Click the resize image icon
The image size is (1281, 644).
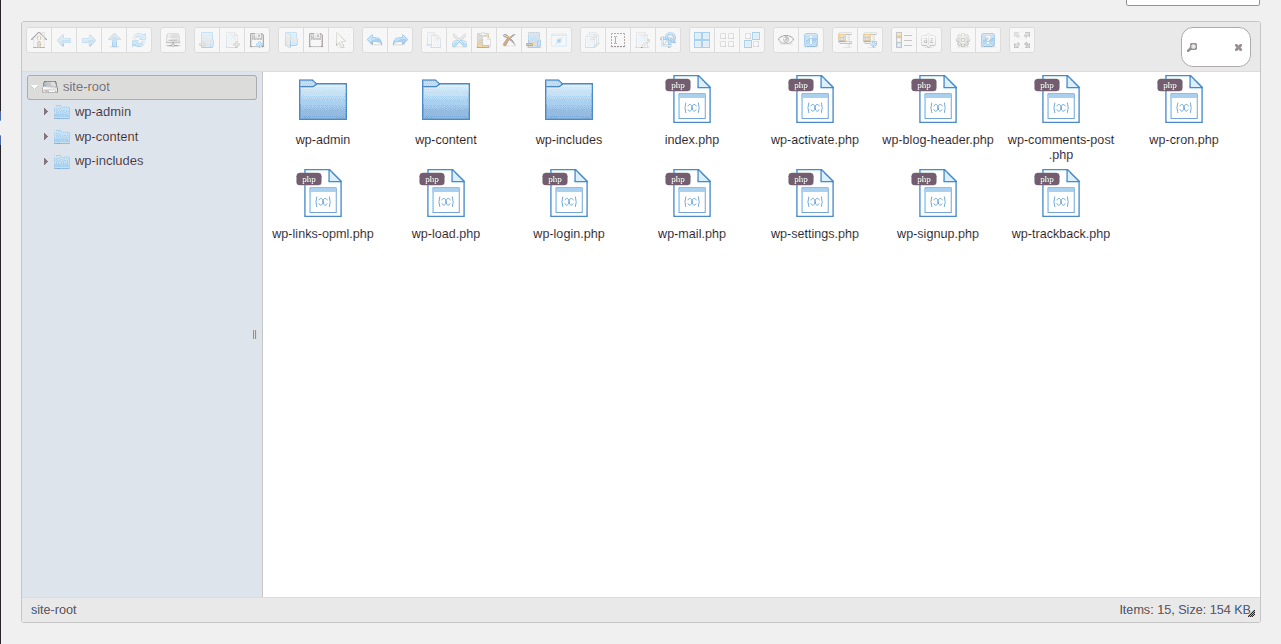(668, 41)
